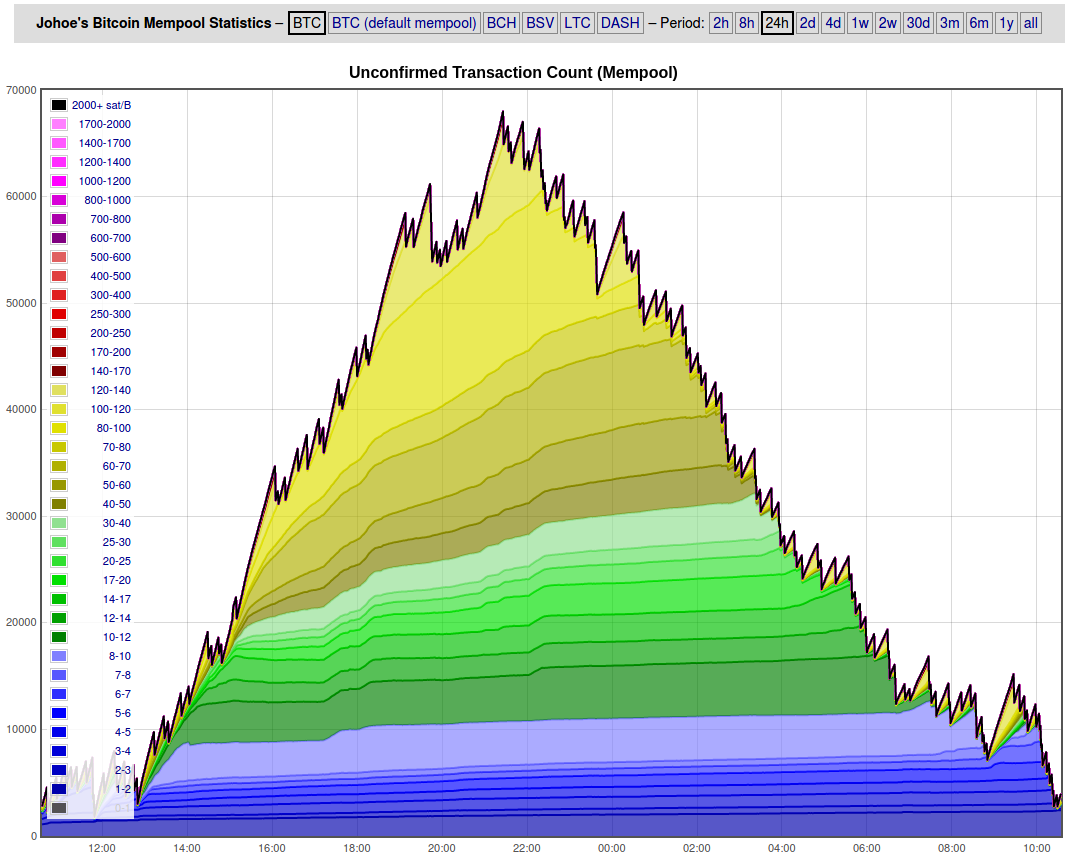
Task: Click the 1000-1200 magenta swatch
Action: 59,181
